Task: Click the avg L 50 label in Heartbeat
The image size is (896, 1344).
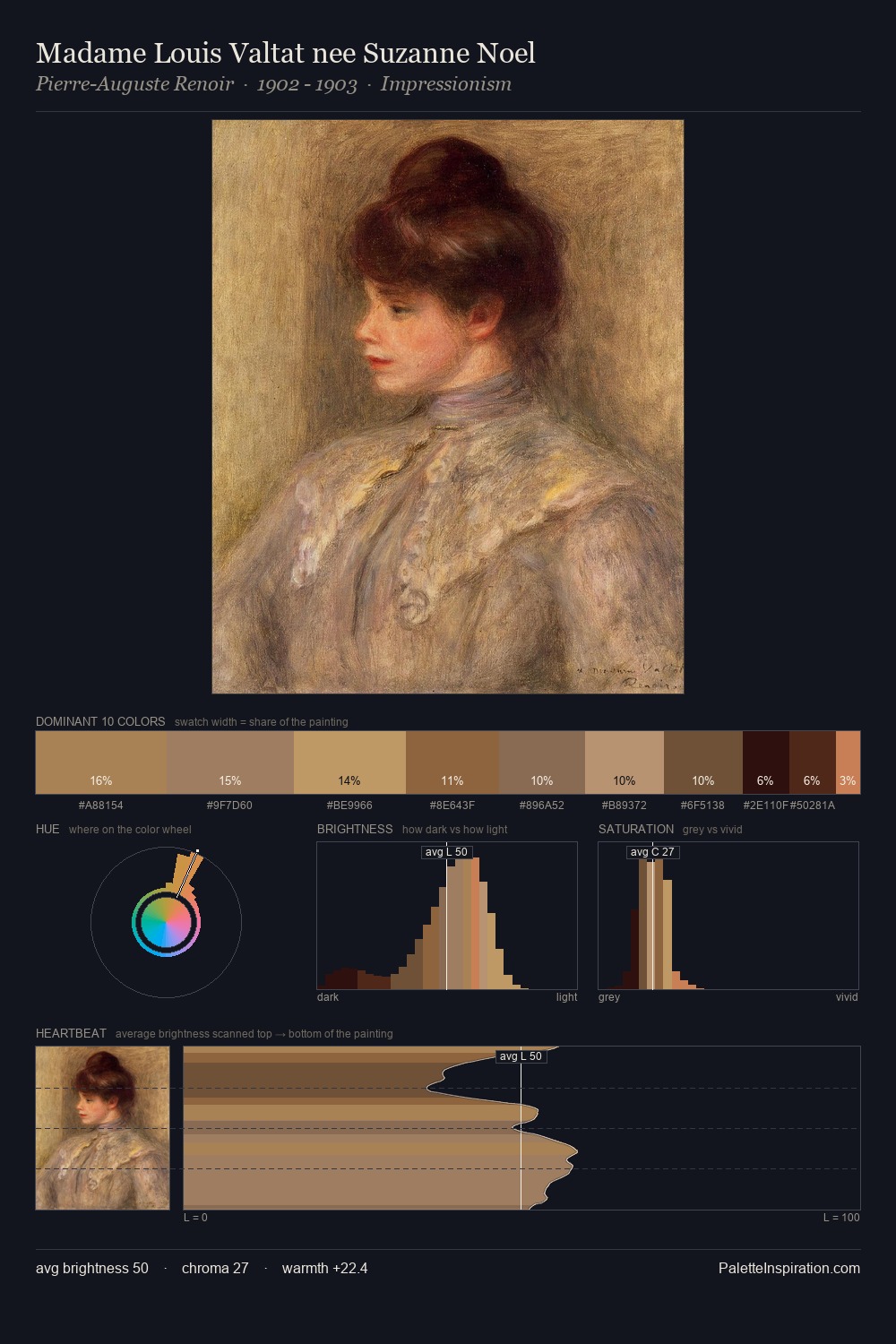Action: click(521, 1056)
